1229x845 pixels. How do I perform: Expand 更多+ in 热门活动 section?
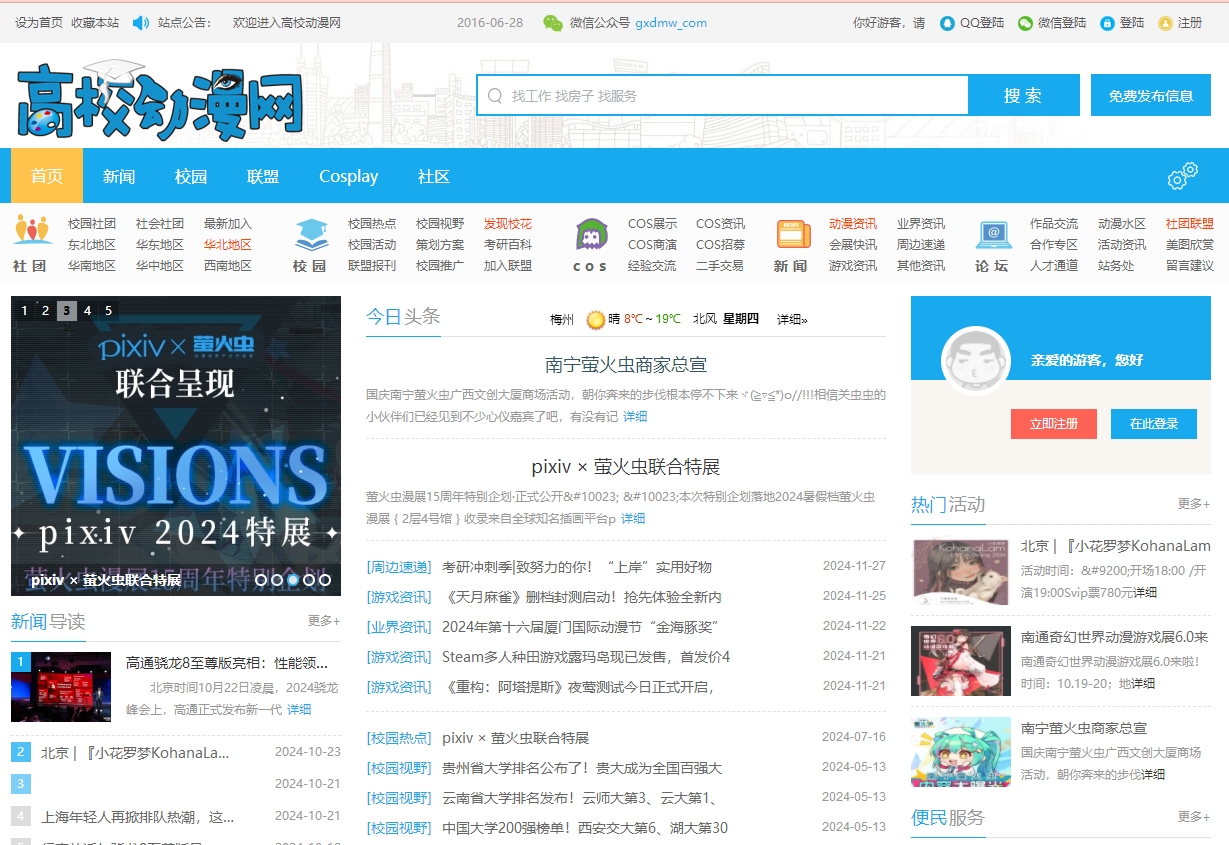click(1194, 504)
